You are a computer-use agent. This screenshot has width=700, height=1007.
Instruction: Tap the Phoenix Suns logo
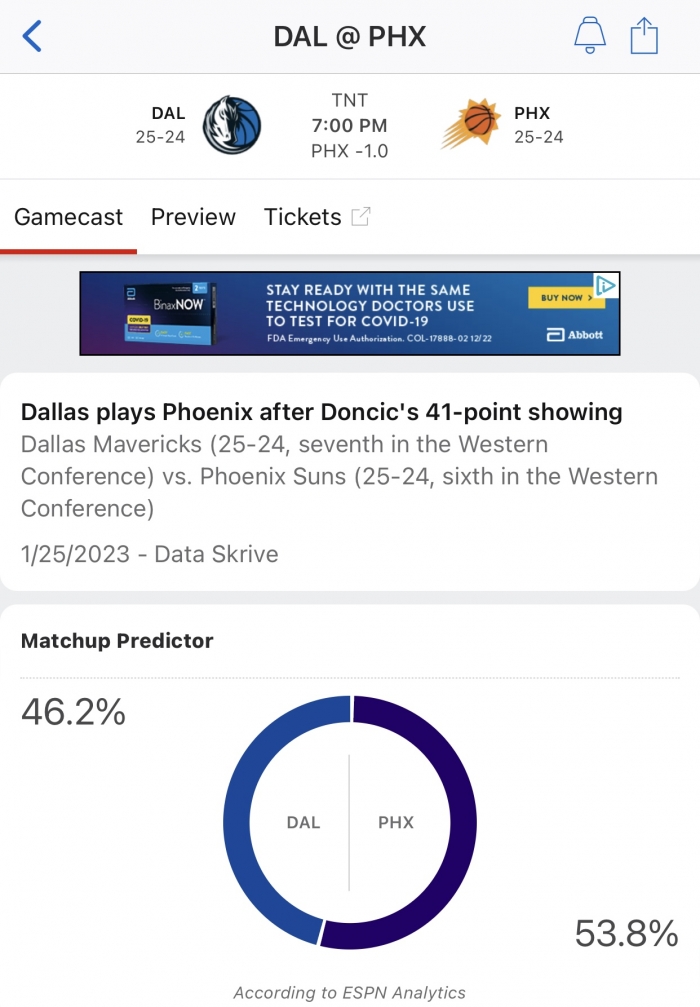pos(471,124)
